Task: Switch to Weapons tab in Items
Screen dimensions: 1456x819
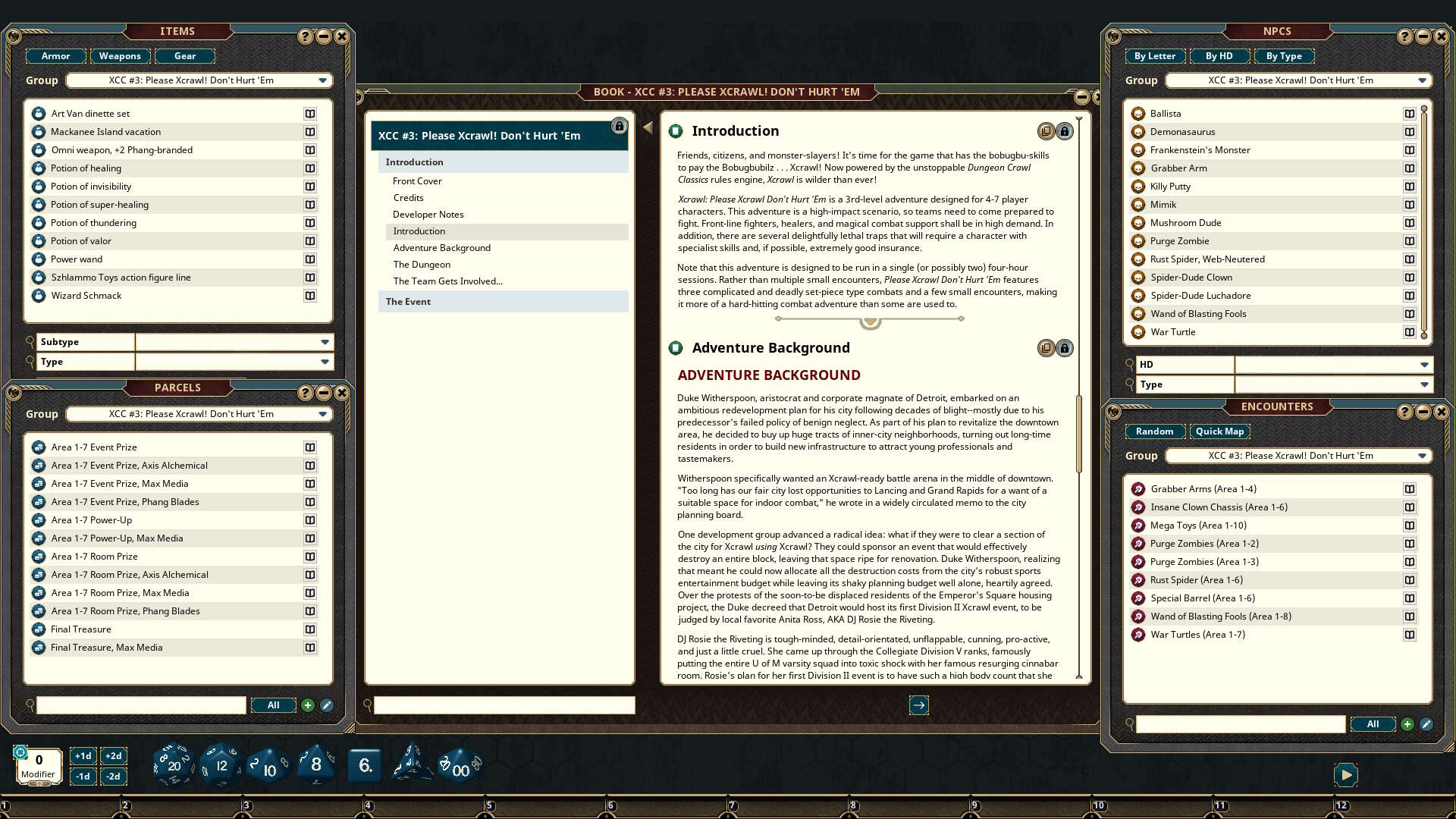Action: [120, 56]
